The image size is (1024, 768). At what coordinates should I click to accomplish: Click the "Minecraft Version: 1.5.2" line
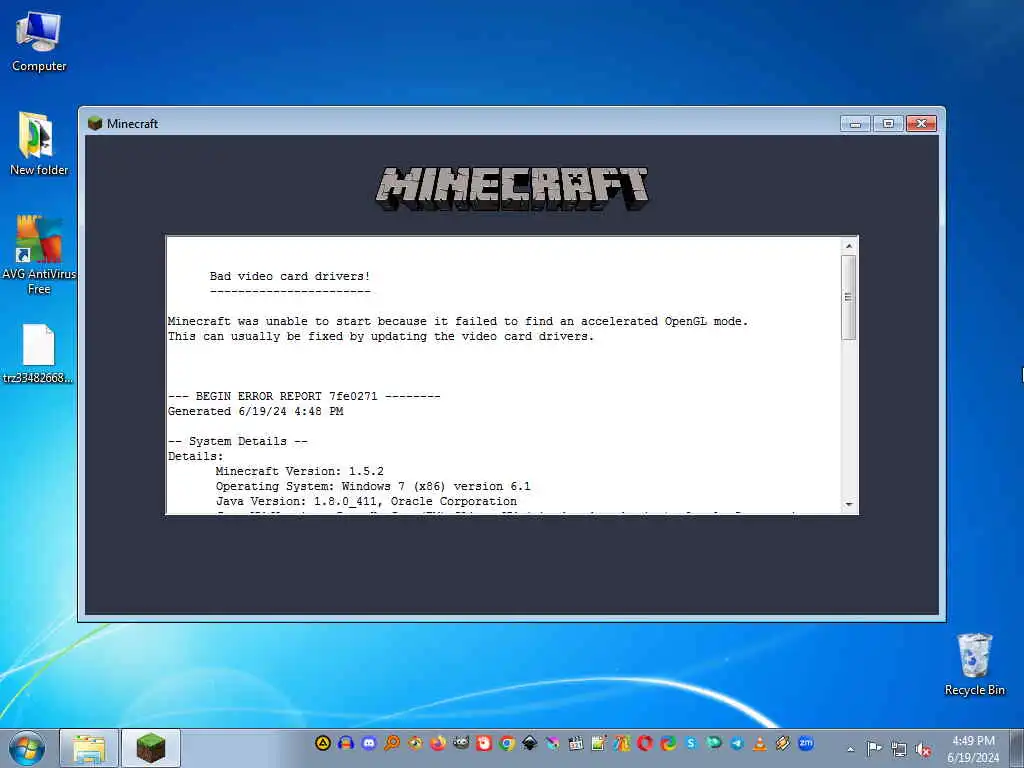(x=300, y=472)
